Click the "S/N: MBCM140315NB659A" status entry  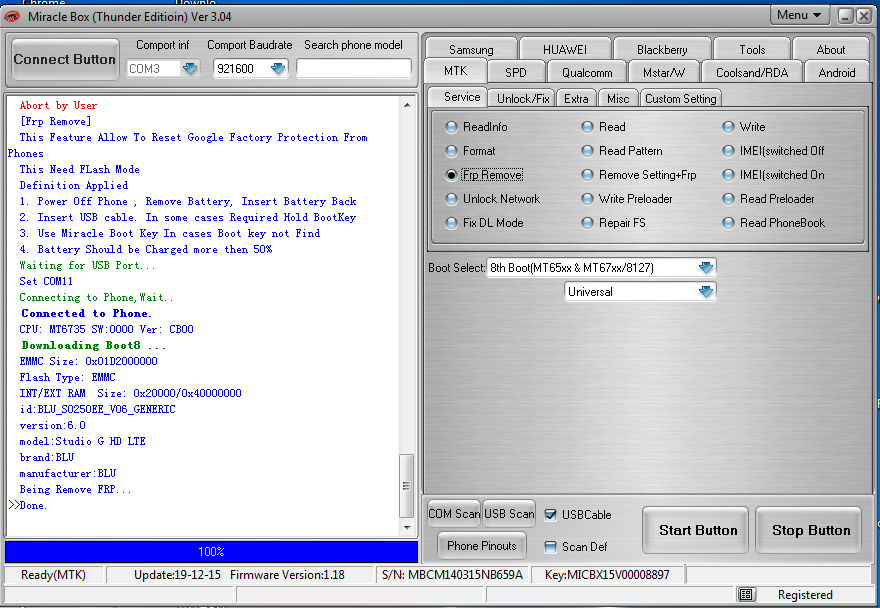point(452,575)
